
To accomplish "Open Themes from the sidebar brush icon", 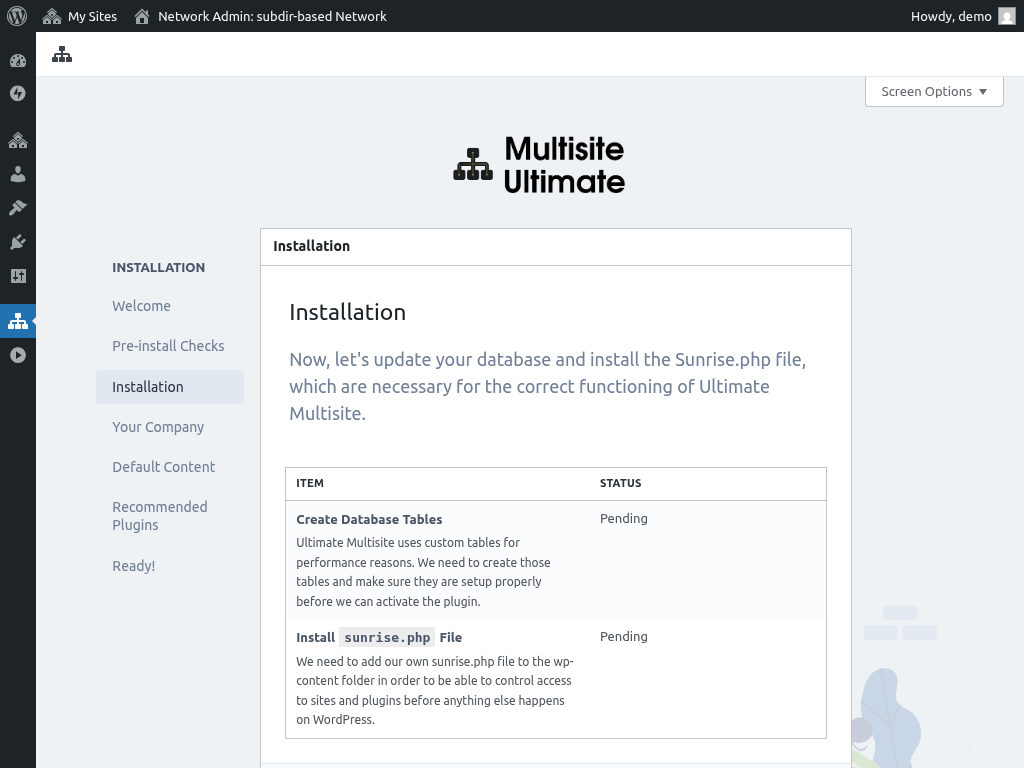I will point(18,208).
